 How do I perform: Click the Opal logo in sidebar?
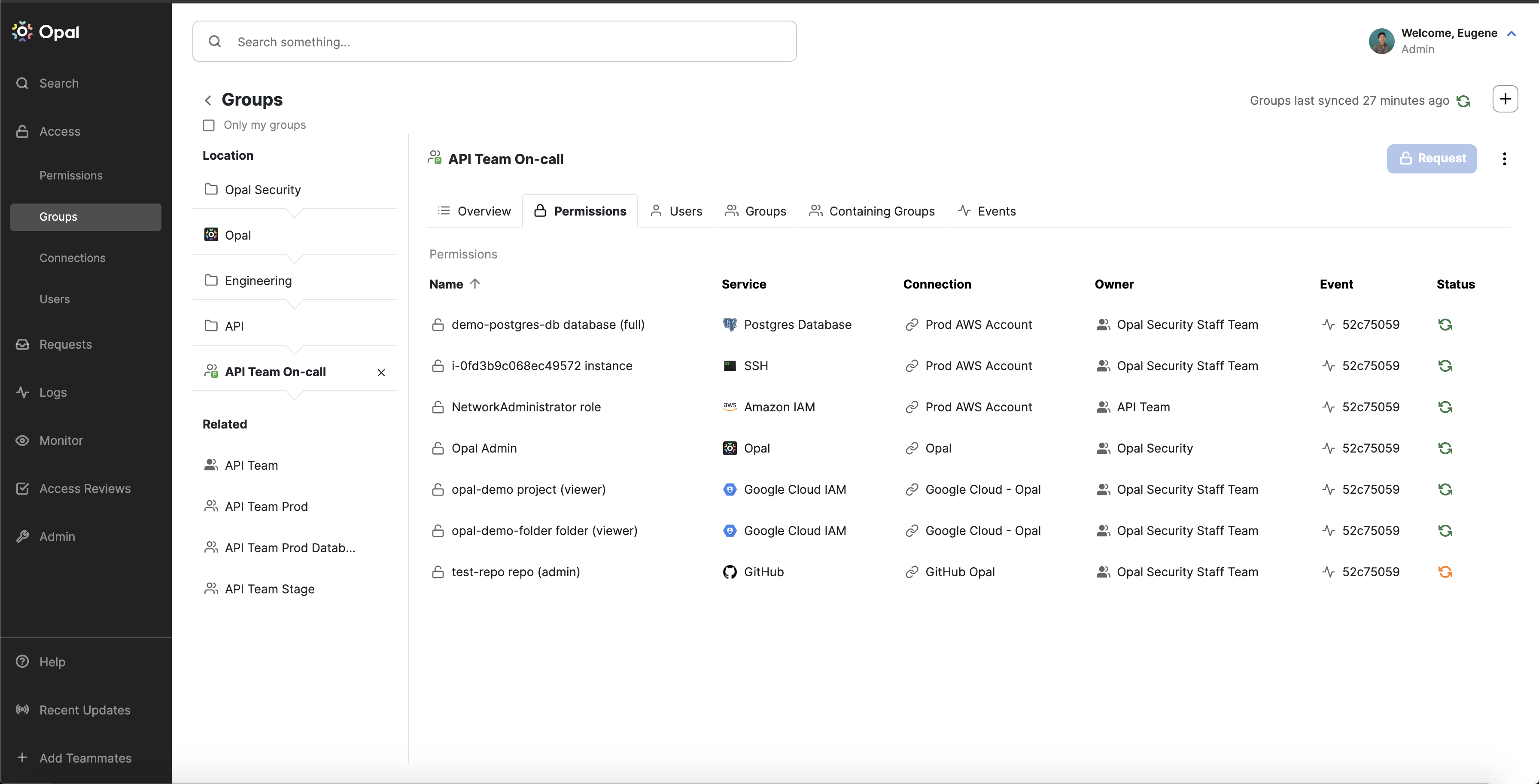[46, 32]
